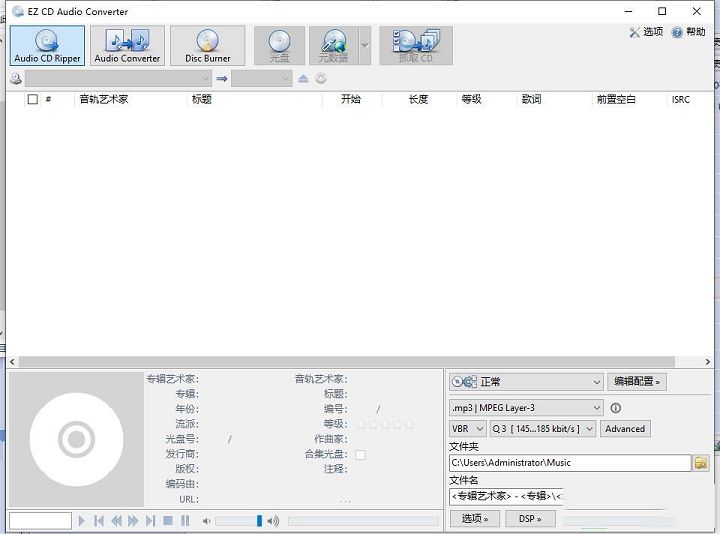
Task: Open 选项 options in top right
Action: point(647,32)
